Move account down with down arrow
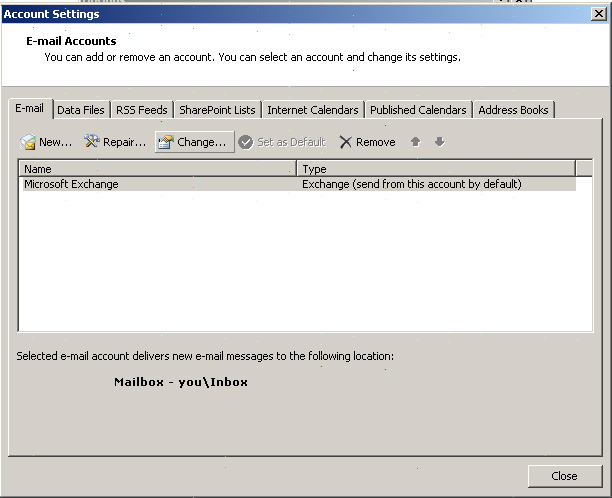This screenshot has height=498, width=612. pyautogui.click(x=439, y=142)
